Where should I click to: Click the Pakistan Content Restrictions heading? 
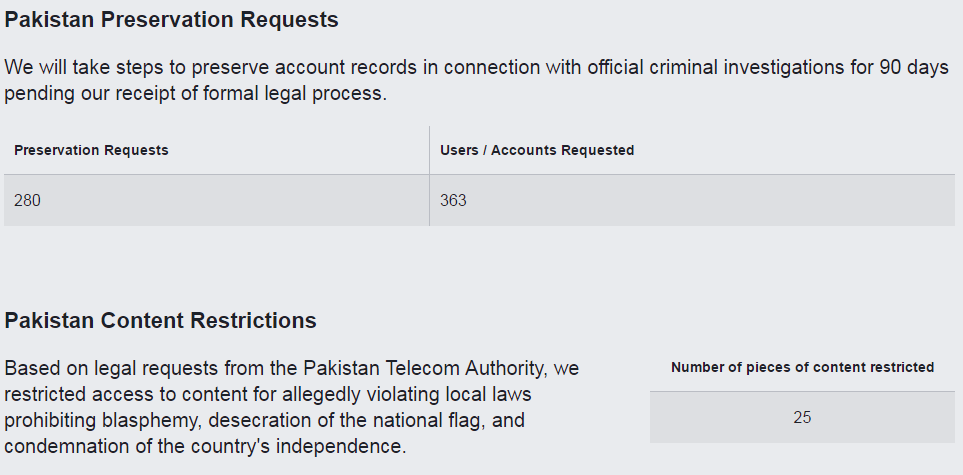160,321
